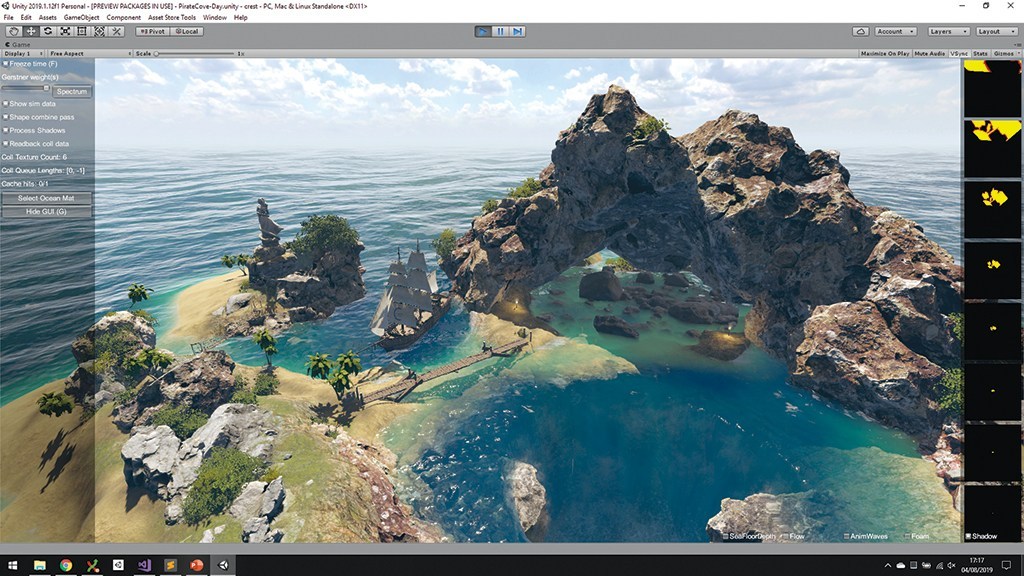
Task: Select the Scale tool
Action: 65,31
